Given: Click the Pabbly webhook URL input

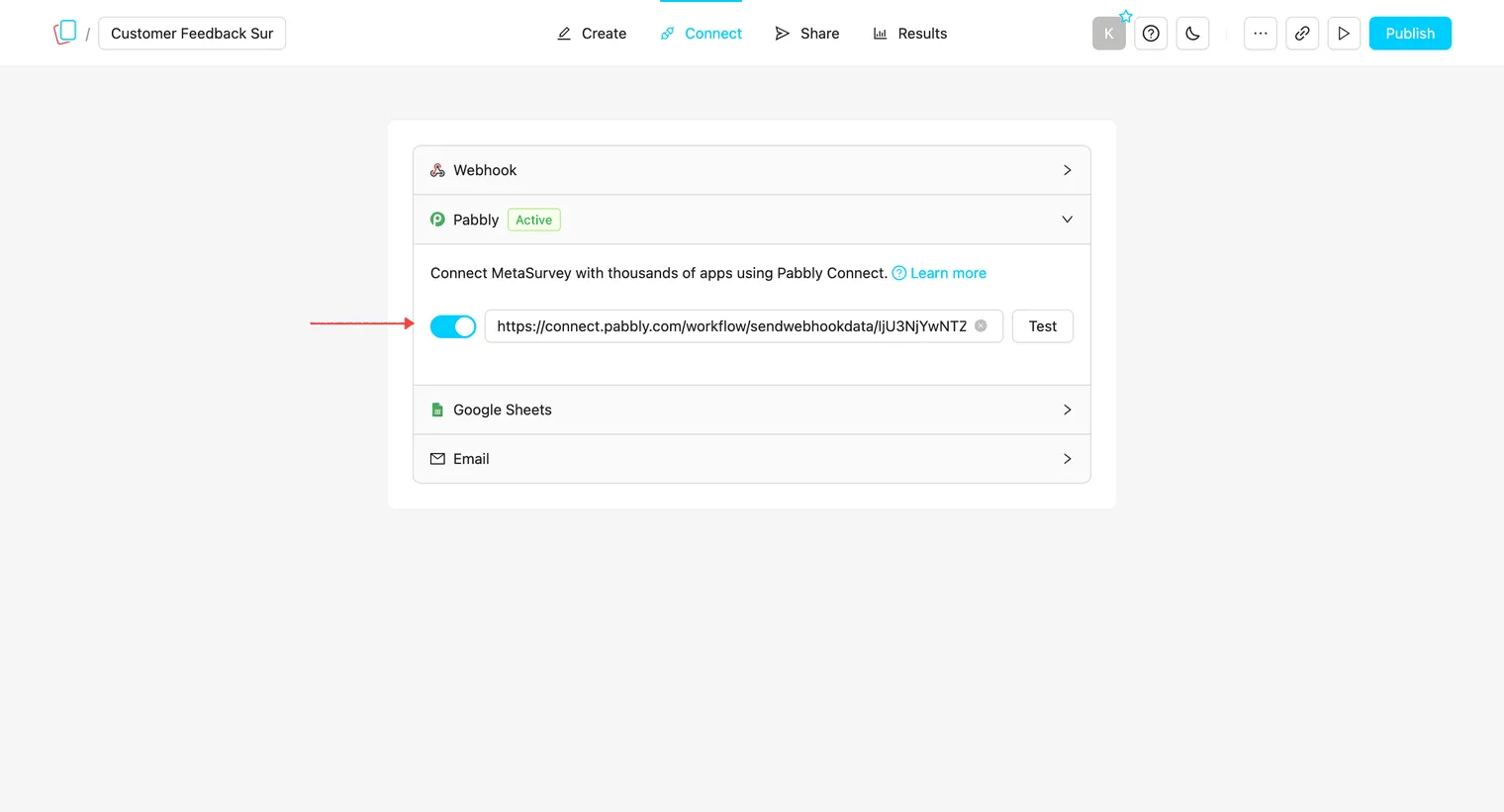Looking at the screenshot, I should pos(744,326).
